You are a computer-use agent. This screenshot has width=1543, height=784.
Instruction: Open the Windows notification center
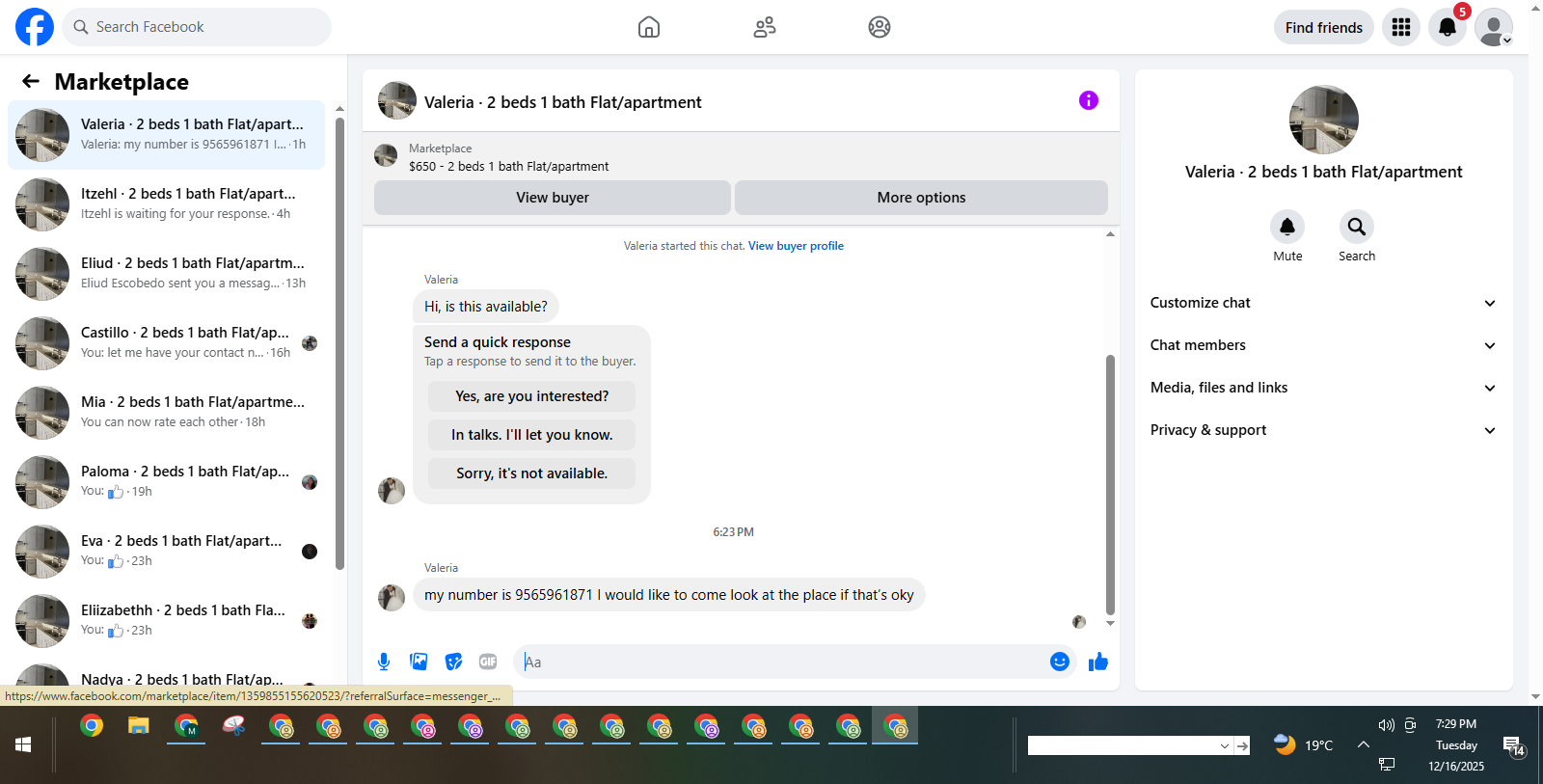pyautogui.click(x=1514, y=745)
